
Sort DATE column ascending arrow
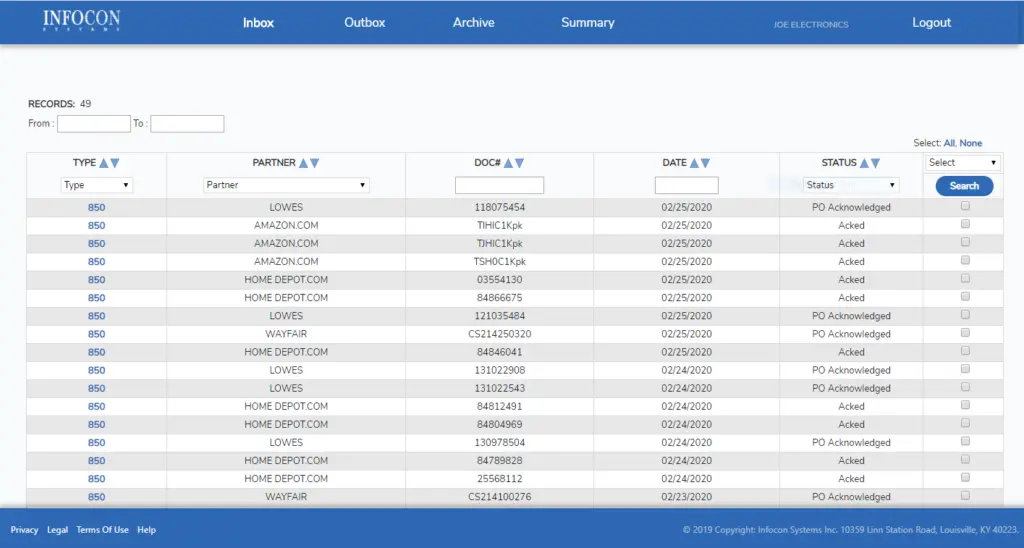coord(694,163)
